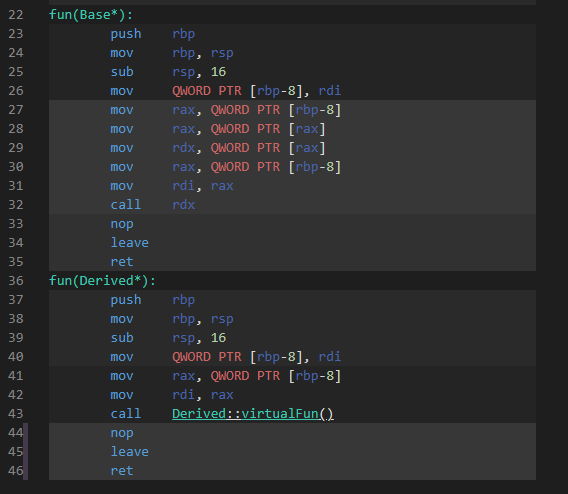Click line number 23
568x494 pixels.
[16, 34]
